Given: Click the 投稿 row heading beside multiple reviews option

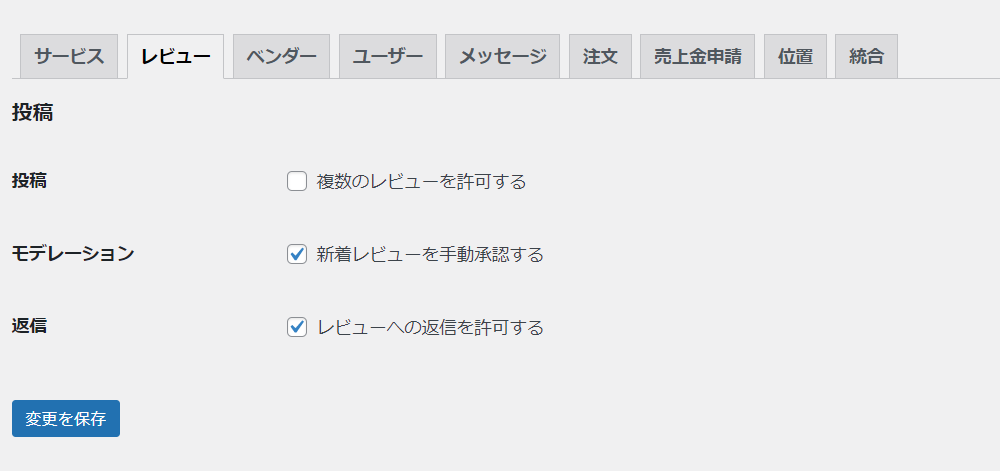Looking at the screenshot, I should coord(29,181).
